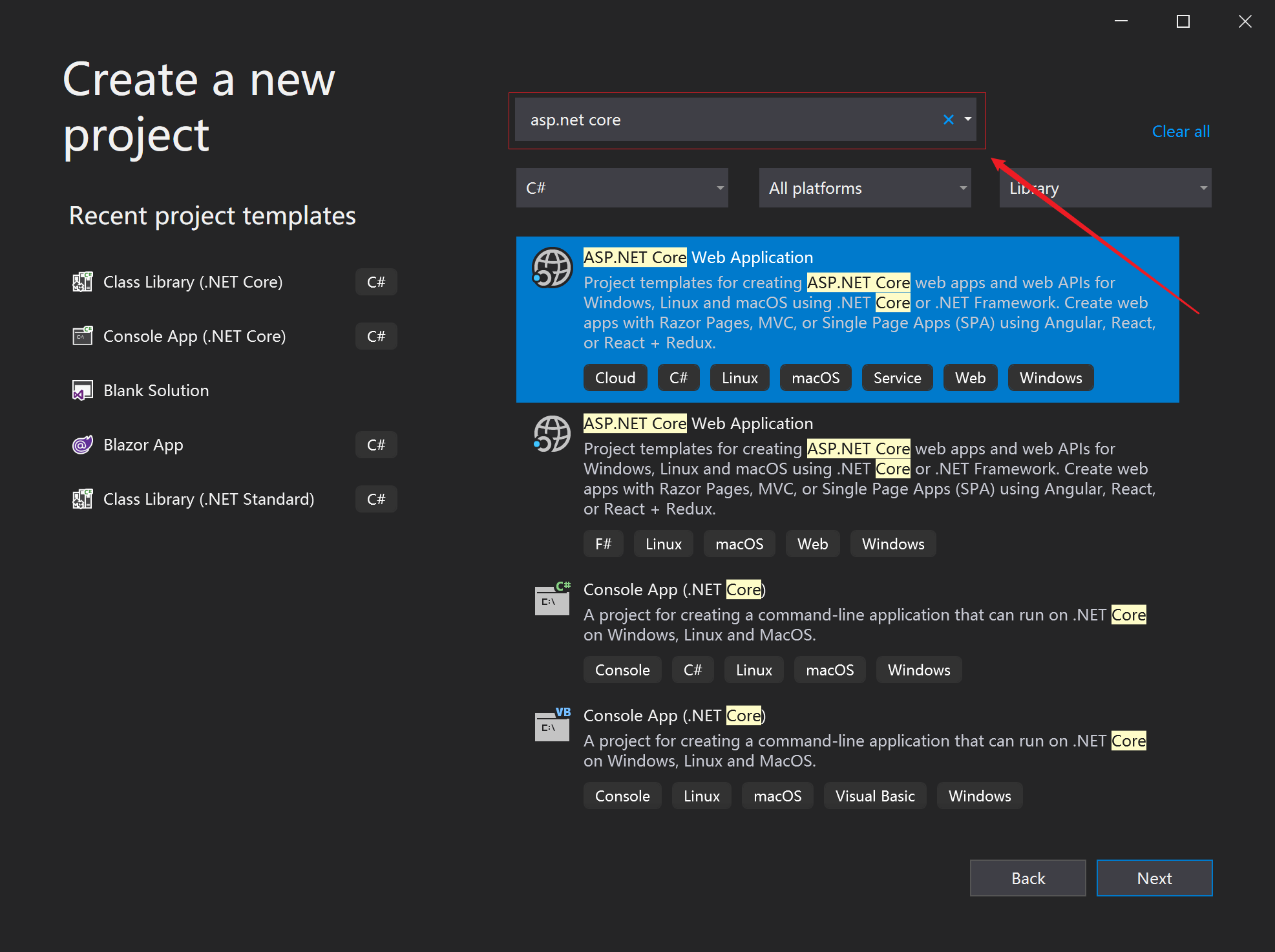Expand the search history dropdown arrow
Image resolution: width=1275 pixels, height=952 pixels.
tap(968, 120)
